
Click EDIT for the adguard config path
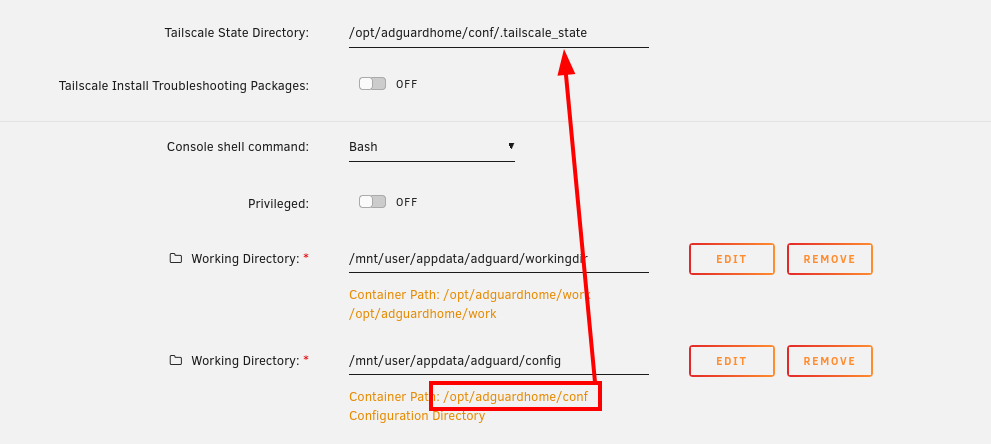click(732, 361)
